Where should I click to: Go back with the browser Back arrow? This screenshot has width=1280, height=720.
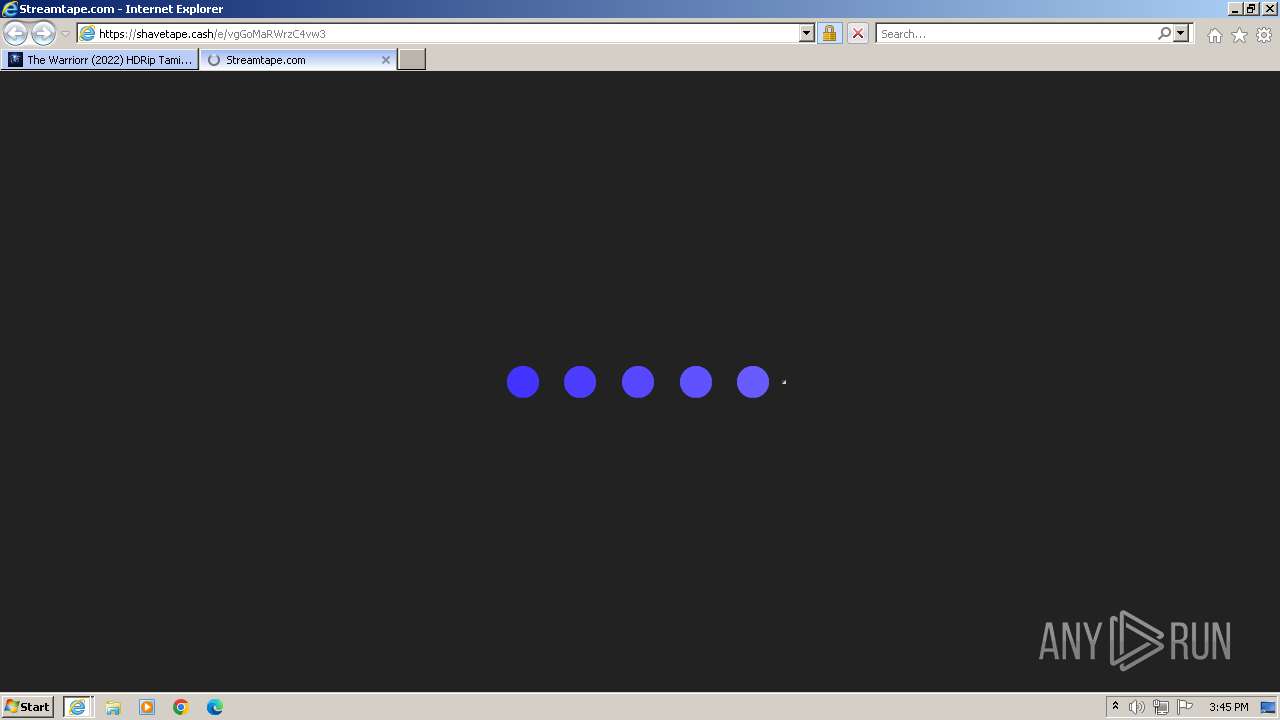tap(15, 33)
